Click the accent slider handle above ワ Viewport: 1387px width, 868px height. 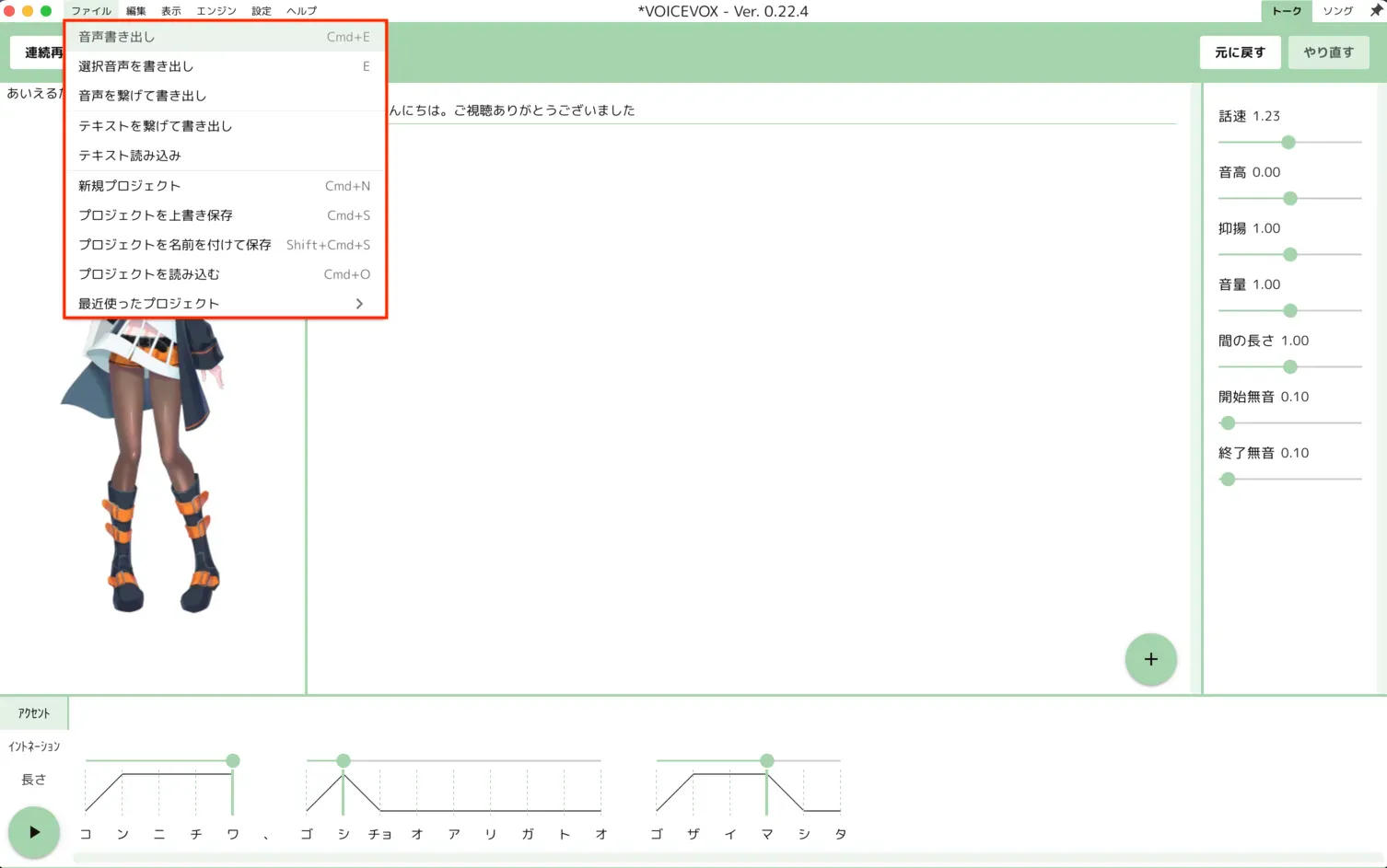233,760
